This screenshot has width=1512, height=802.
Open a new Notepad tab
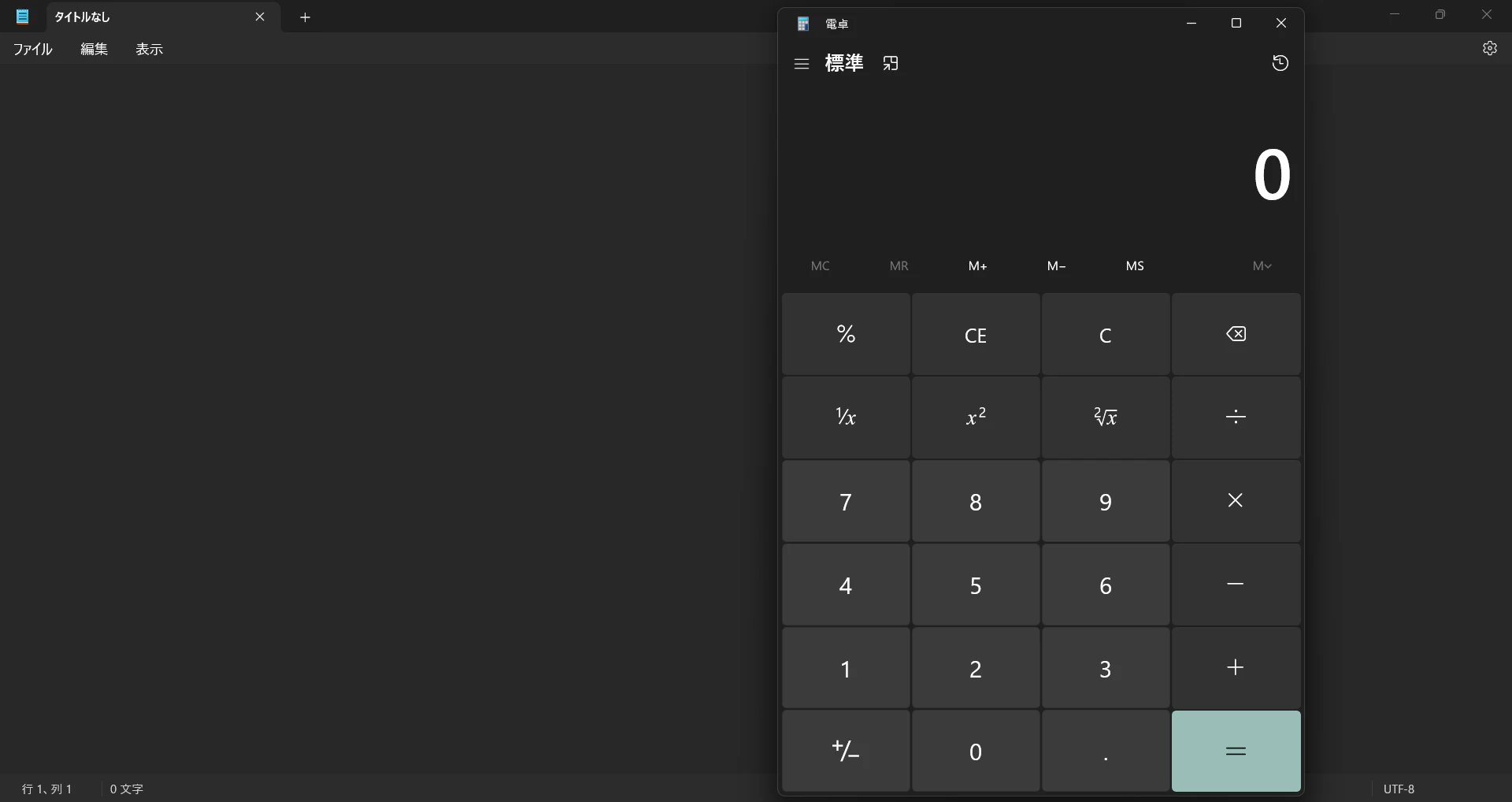(306, 17)
